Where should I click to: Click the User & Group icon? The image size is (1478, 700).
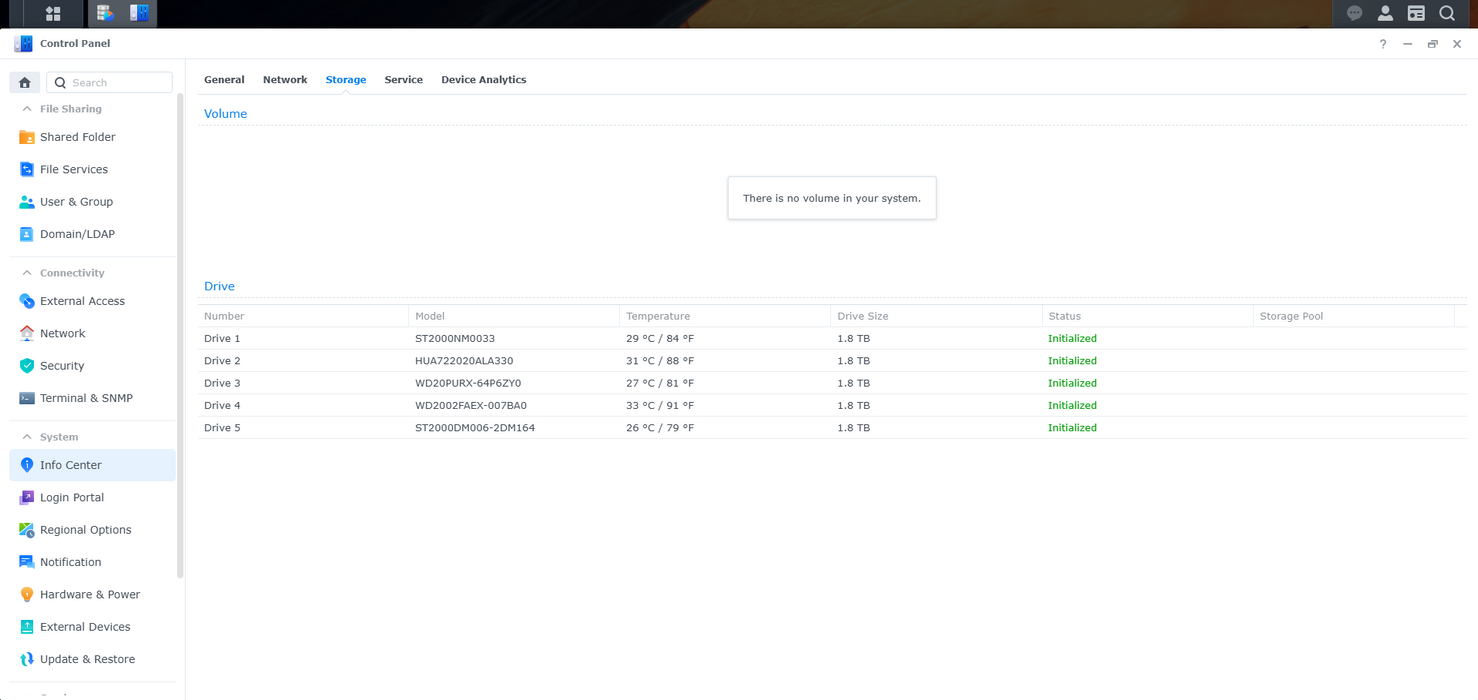(x=27, y=202)
